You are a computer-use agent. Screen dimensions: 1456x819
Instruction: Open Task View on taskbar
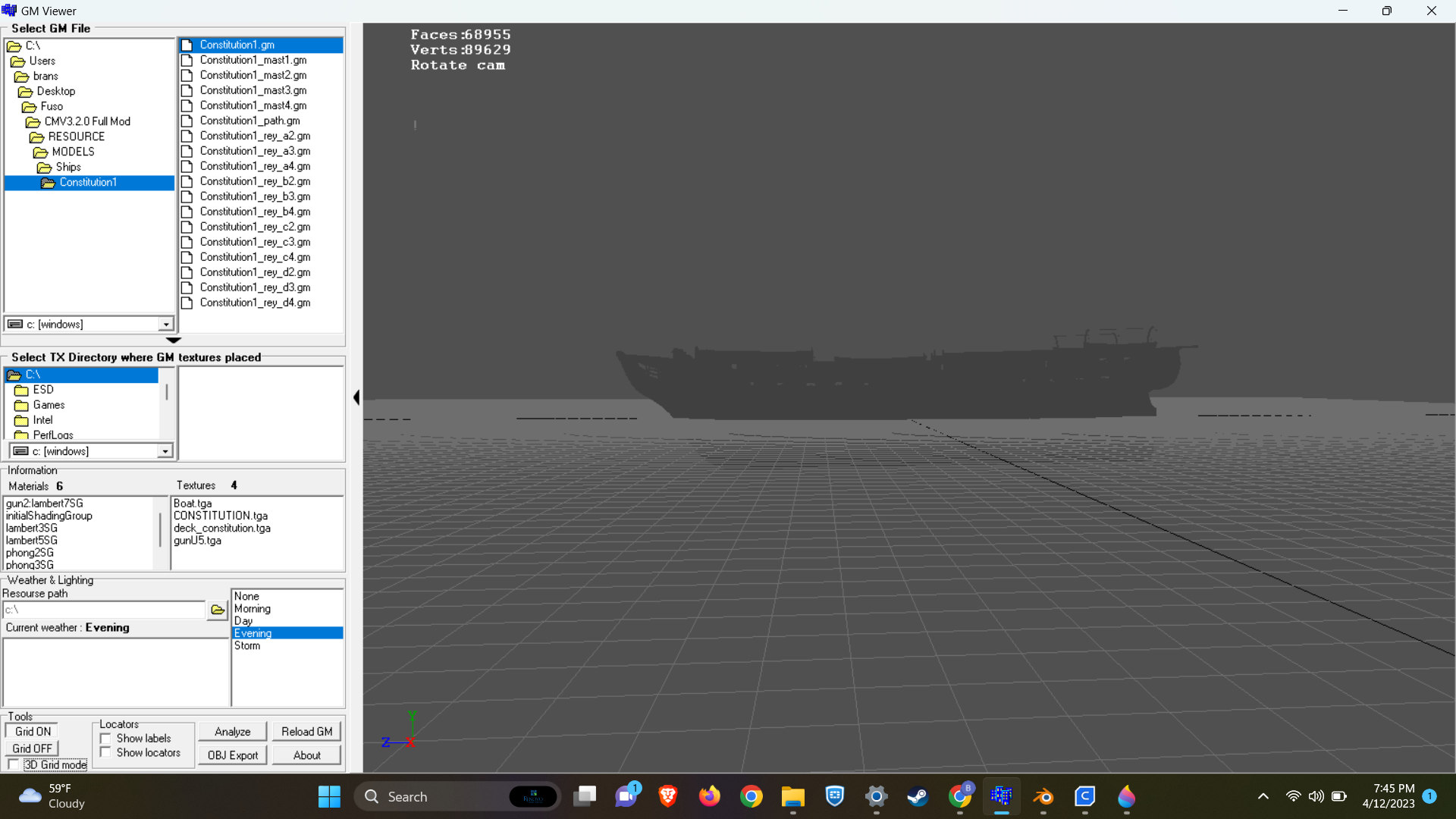[x=585, y=796]
